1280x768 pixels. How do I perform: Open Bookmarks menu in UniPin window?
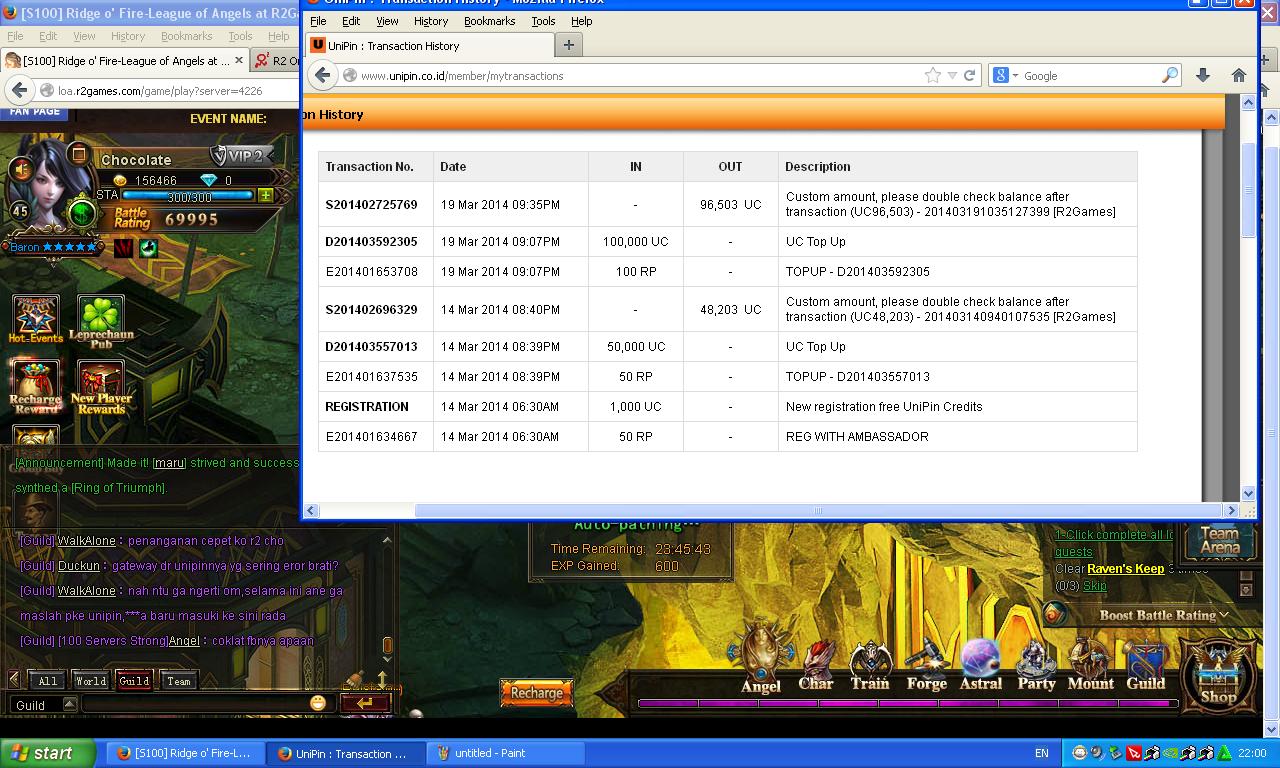coord(489,21)
